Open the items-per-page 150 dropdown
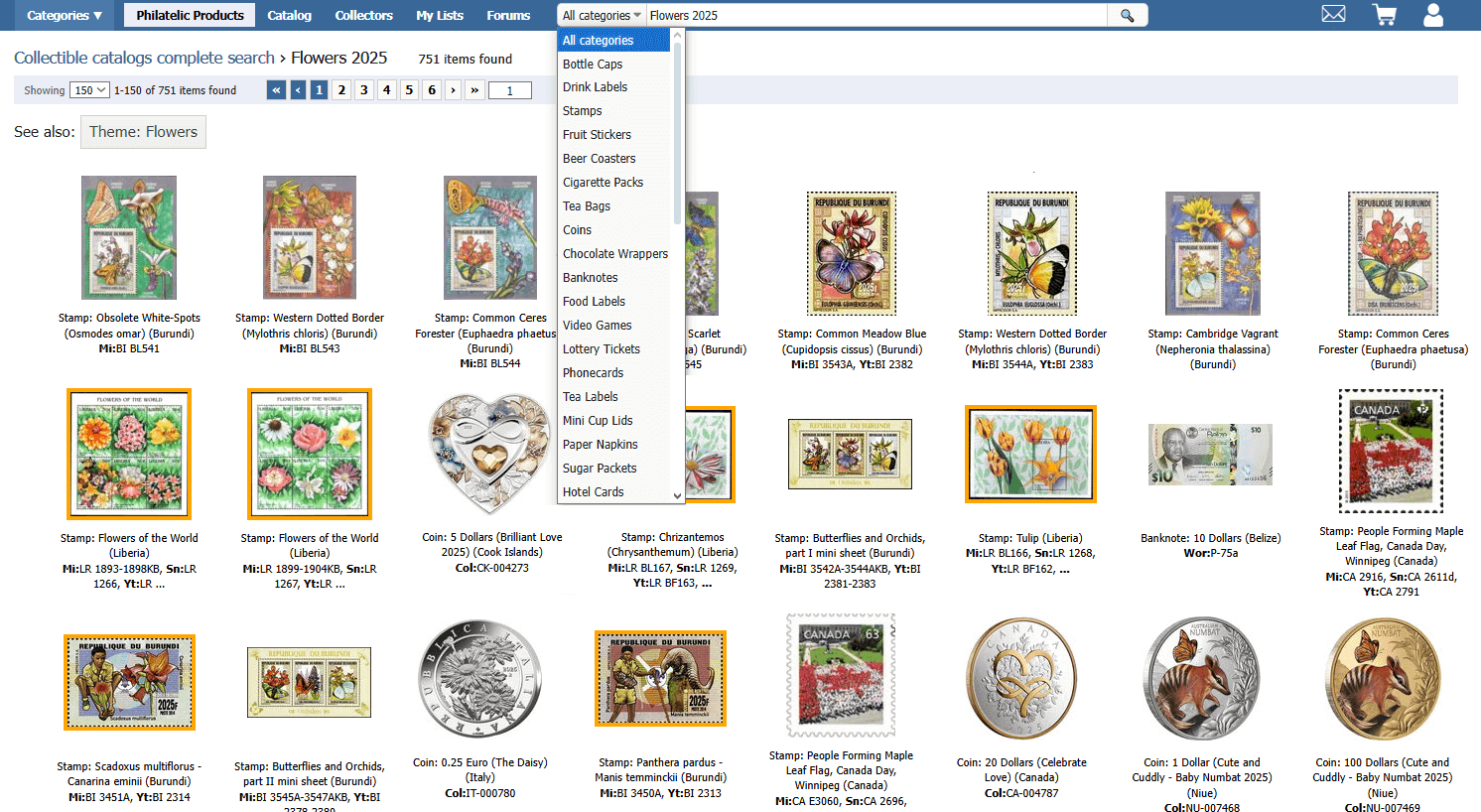This screenshot has height=812, width=1481. [x=88, y=90]
